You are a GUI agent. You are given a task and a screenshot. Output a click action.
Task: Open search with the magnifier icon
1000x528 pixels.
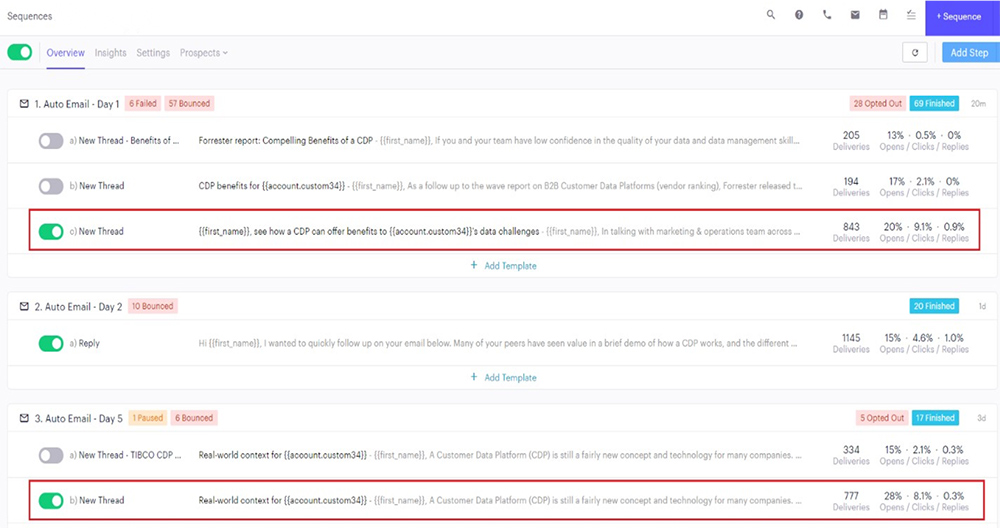[770, 15]
